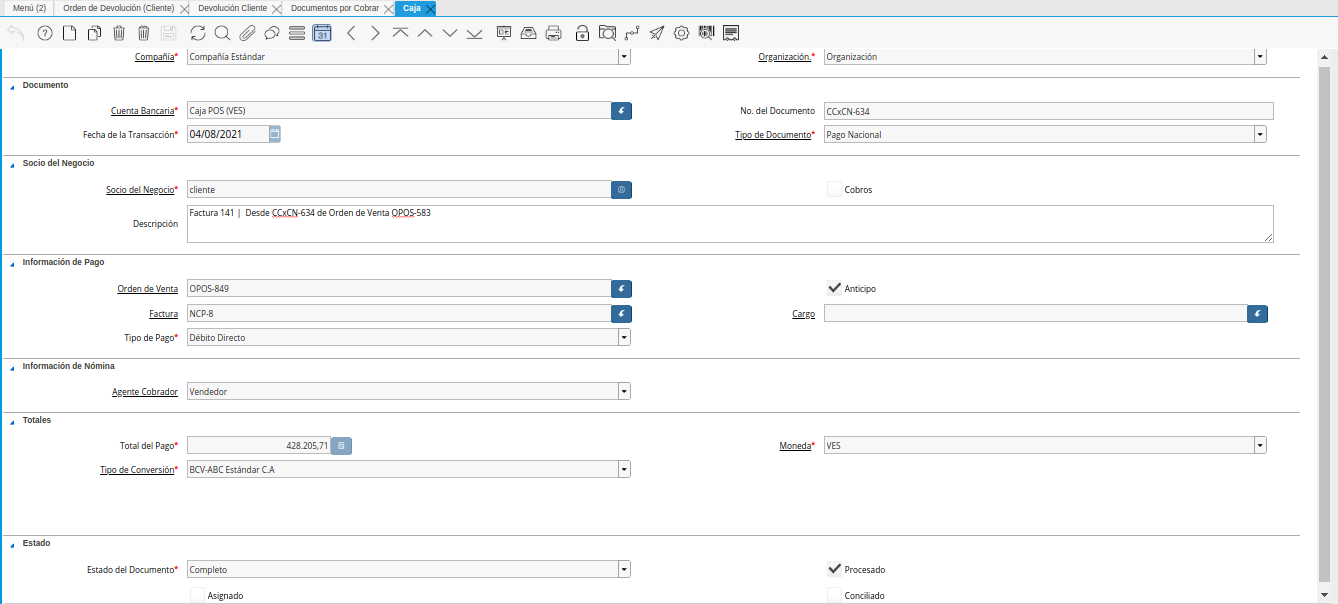Switch to Devolución Cliente tab
This screenshot has height=604, width=1338.
[233, 8]
